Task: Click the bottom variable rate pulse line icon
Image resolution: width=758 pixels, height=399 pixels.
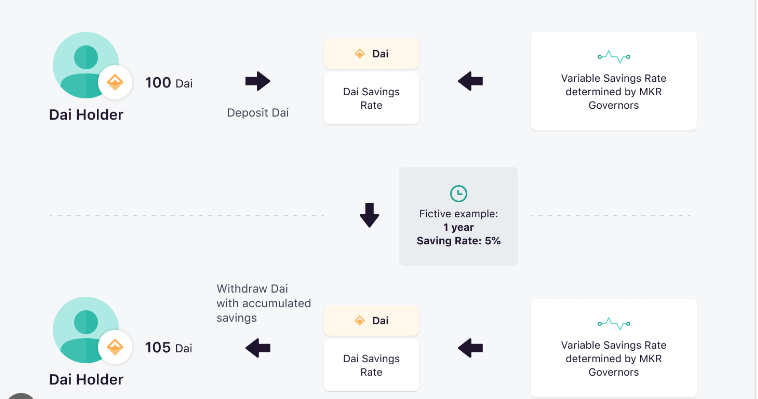Action: click(x=613, y=324)
